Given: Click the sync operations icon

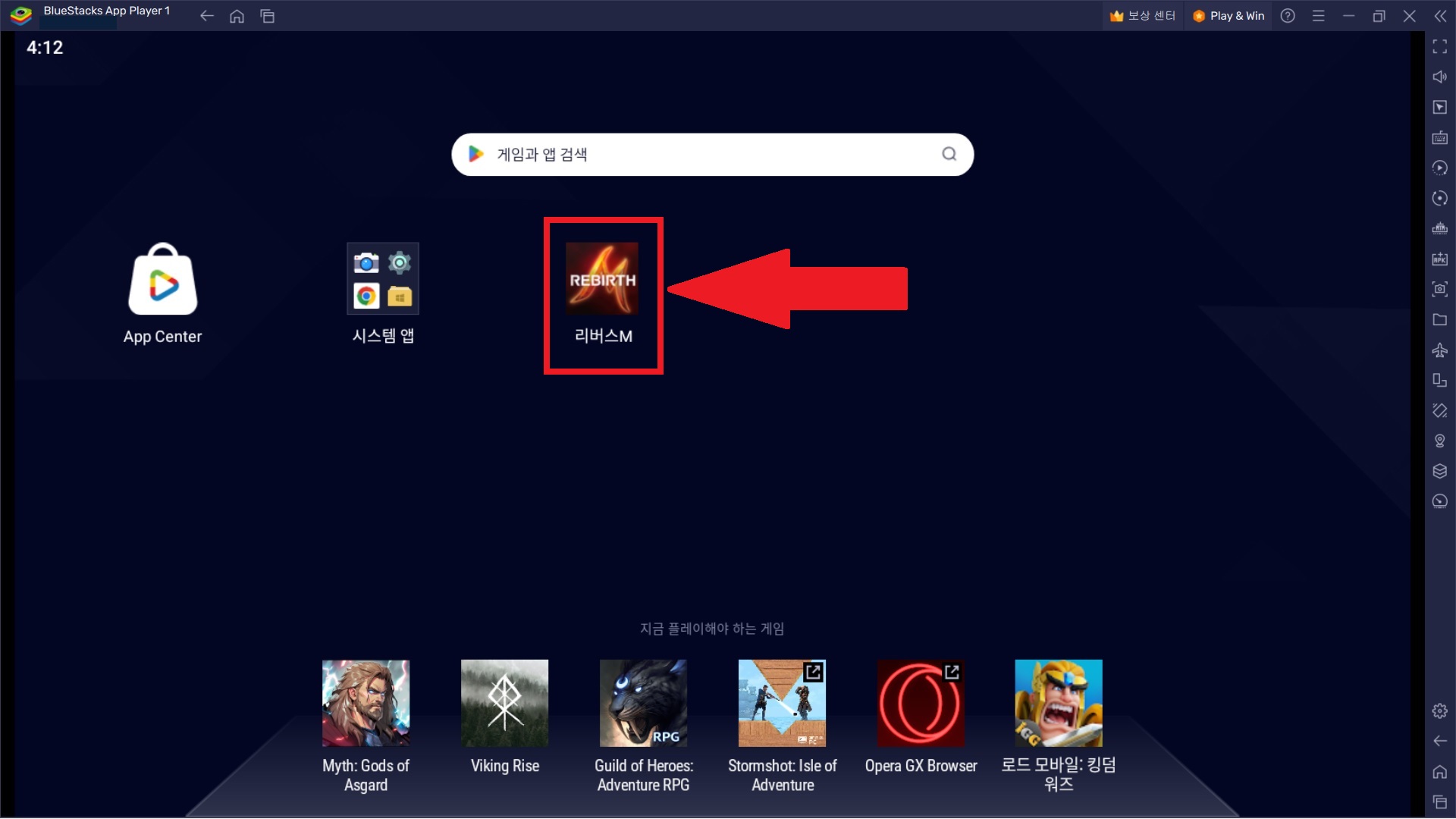Looking at the screenshot, I should coord(1440,199).
